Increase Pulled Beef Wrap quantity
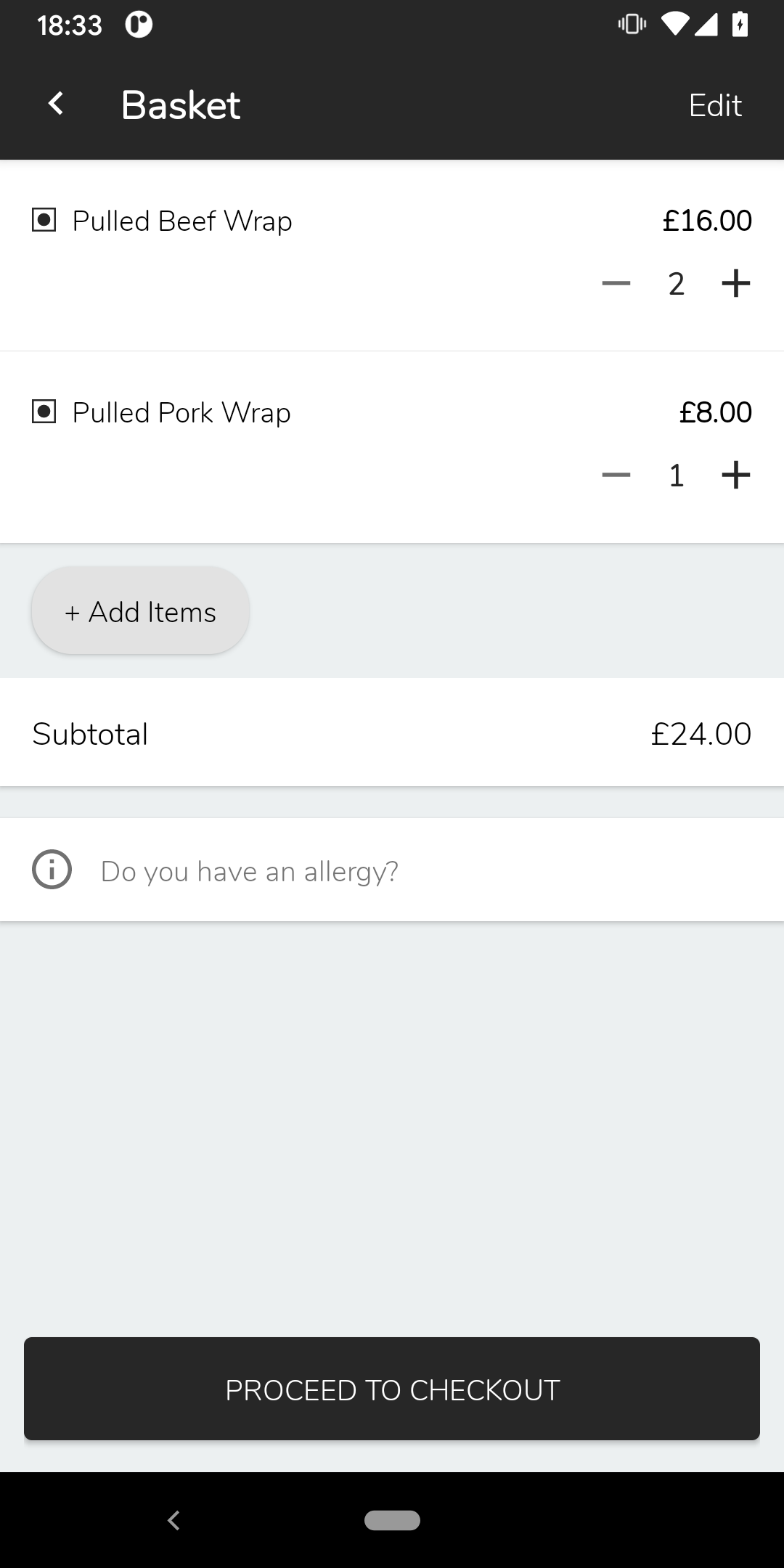Screen dimensions: 784x1568 pos(735,283)
